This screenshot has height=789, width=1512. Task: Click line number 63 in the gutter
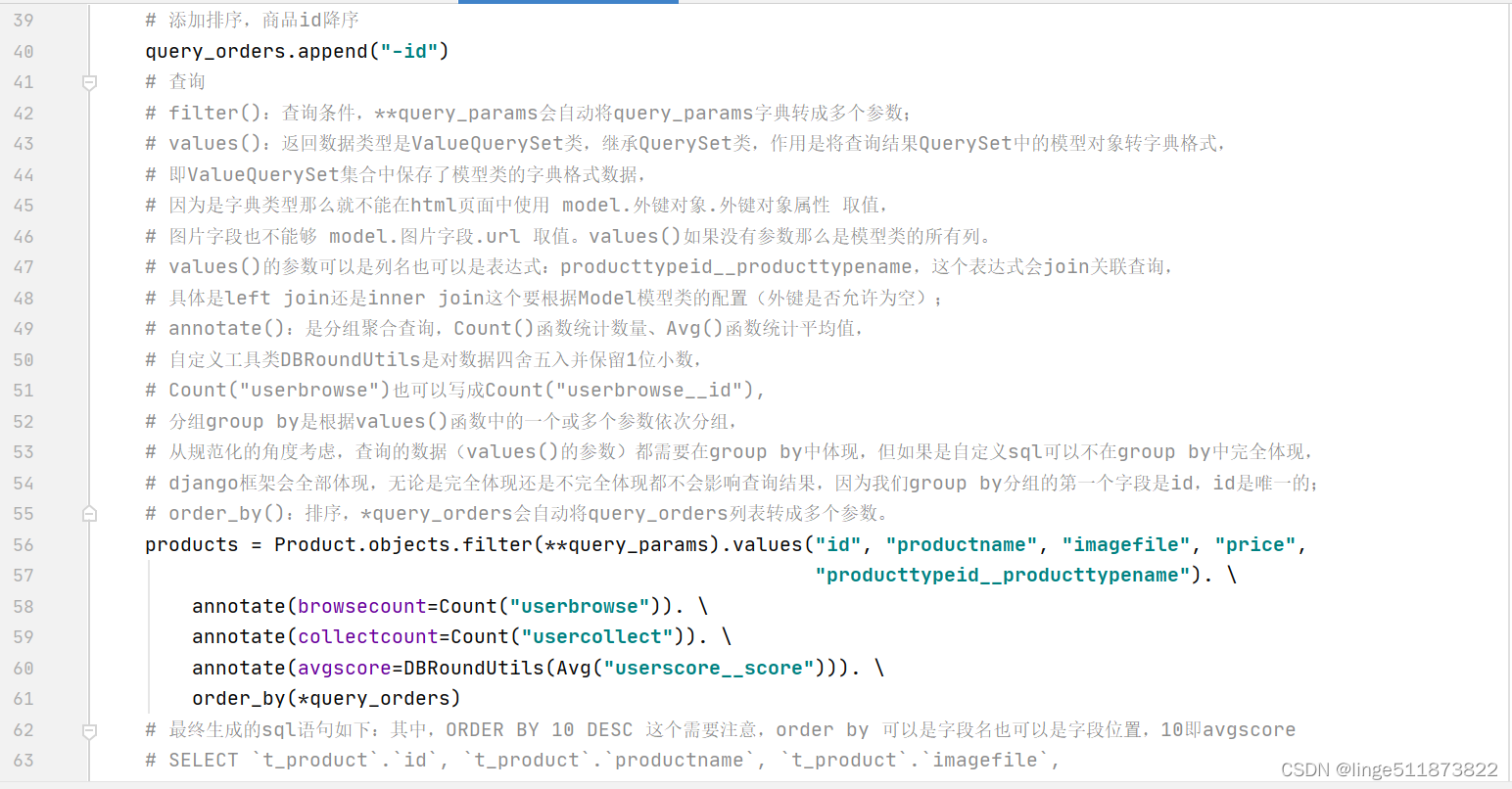tap(24, 760)
